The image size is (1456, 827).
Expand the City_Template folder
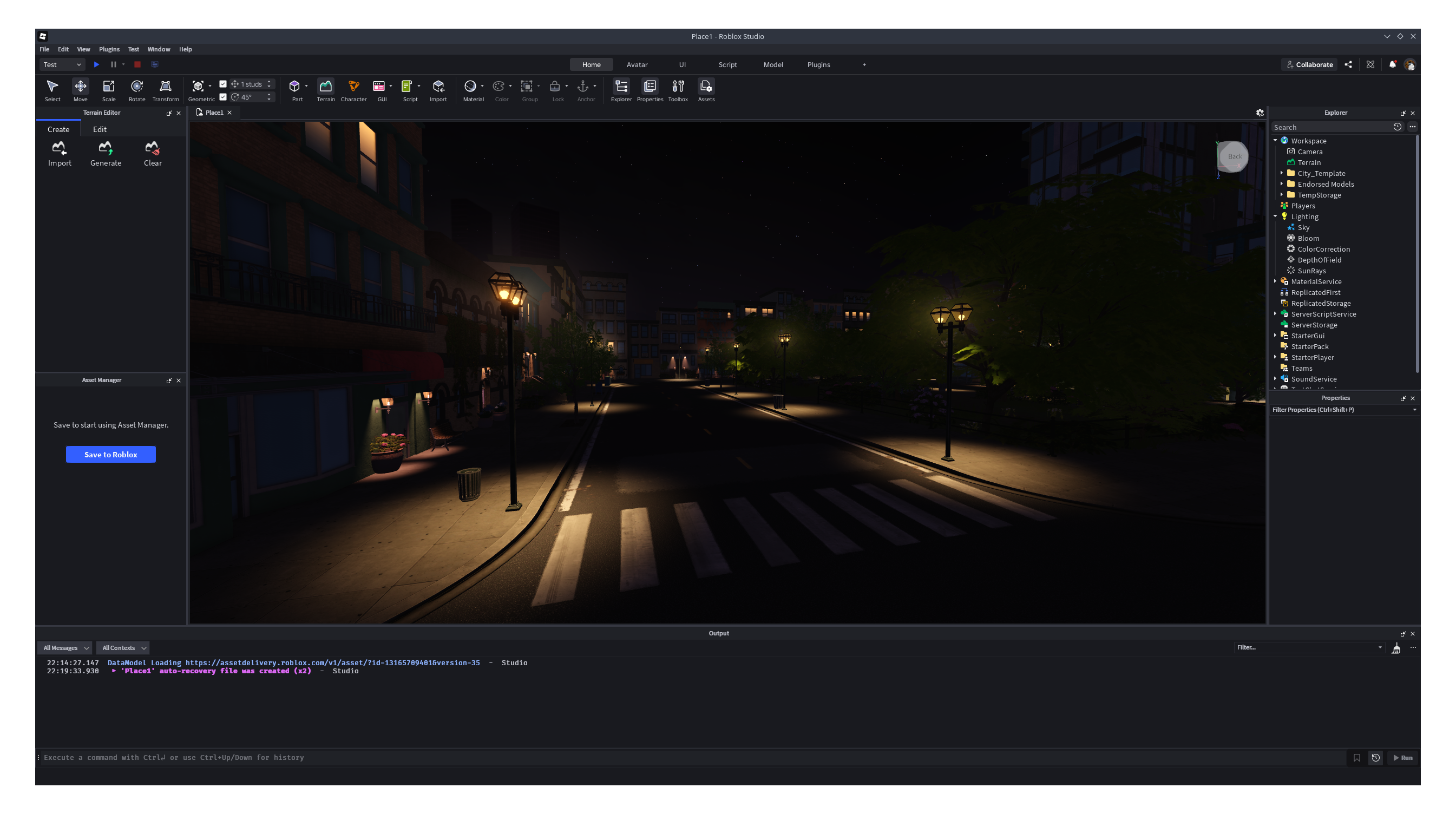coord(1282,173)
